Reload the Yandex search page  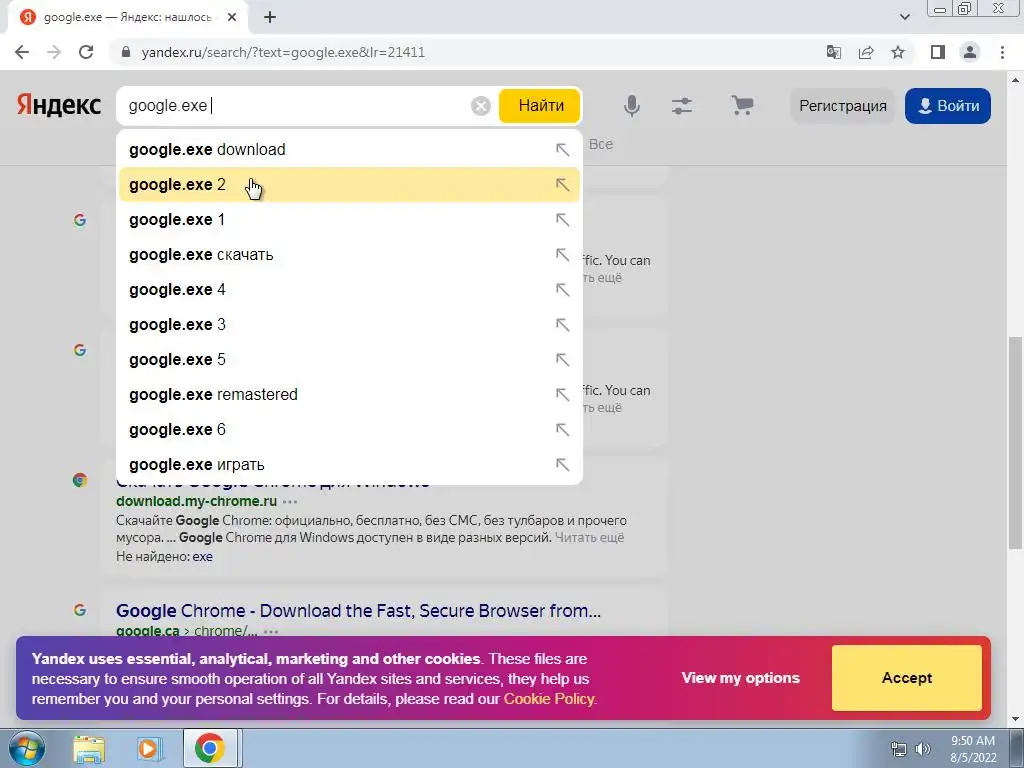pos(86,52)
